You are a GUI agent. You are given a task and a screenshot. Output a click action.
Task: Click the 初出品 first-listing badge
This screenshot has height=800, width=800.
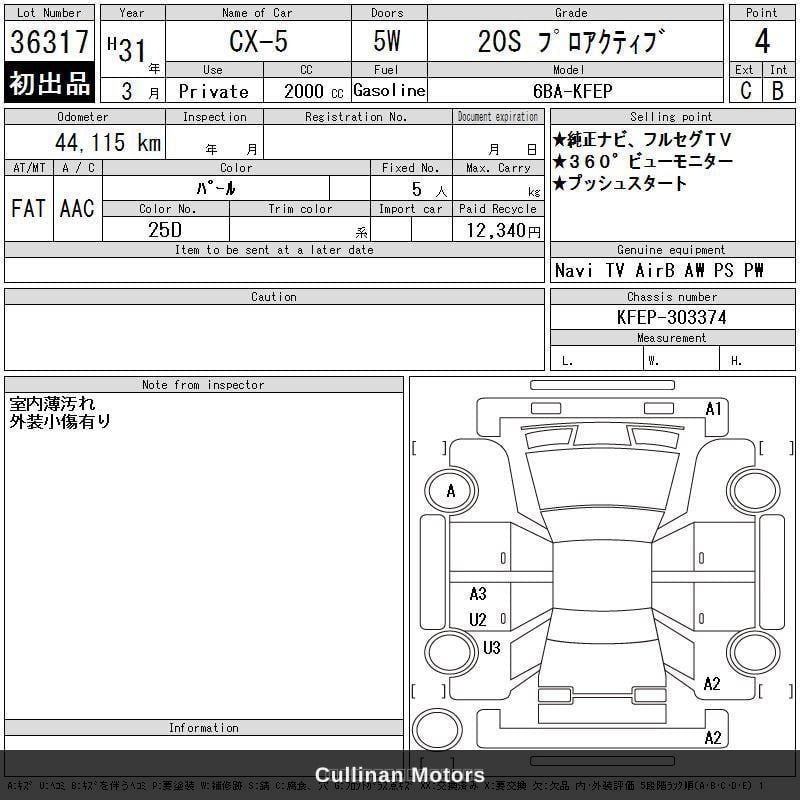tap(49, 83)
